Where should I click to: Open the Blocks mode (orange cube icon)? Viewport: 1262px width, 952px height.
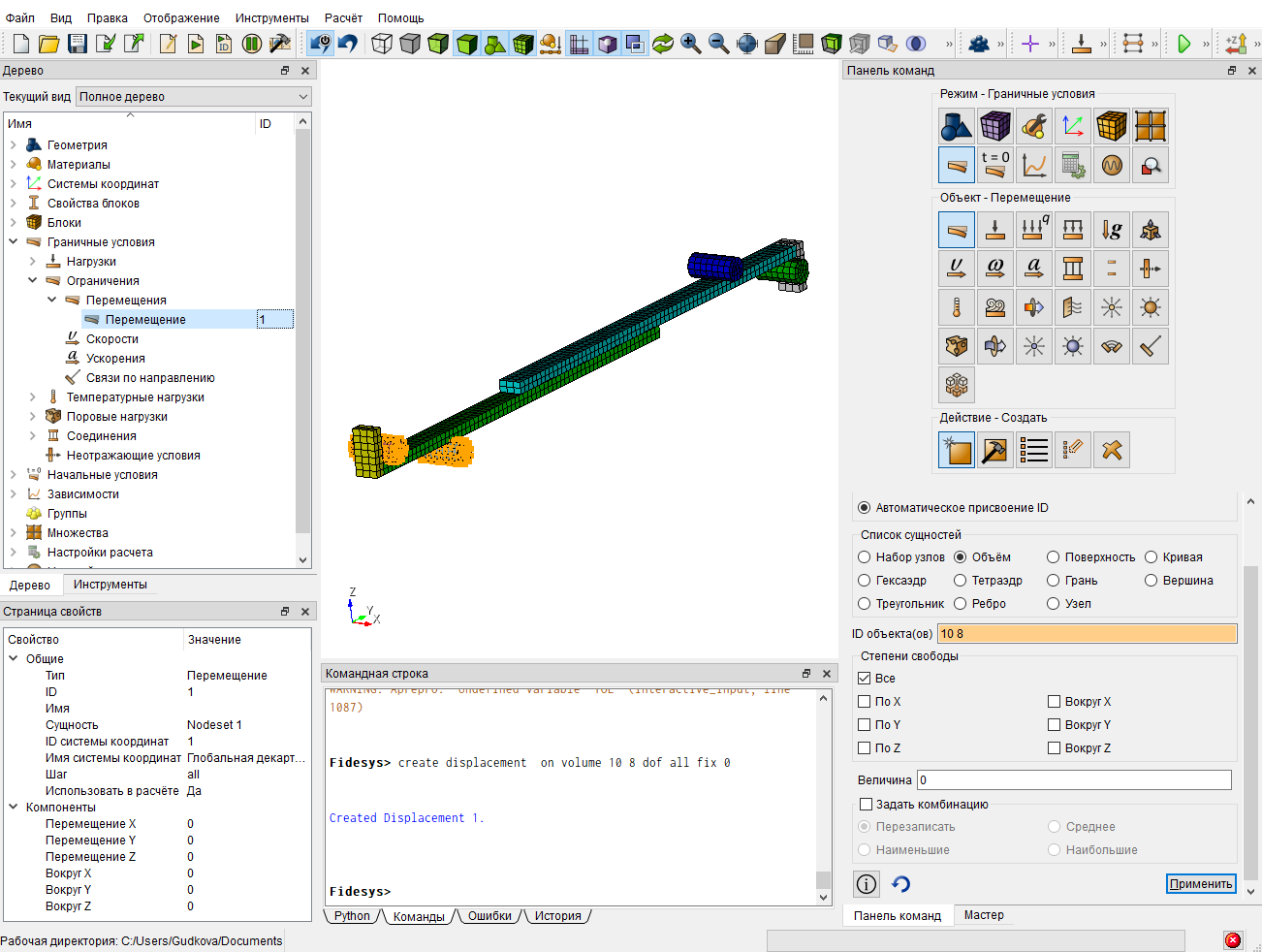pyautogui.click(x=1112, y=126)
